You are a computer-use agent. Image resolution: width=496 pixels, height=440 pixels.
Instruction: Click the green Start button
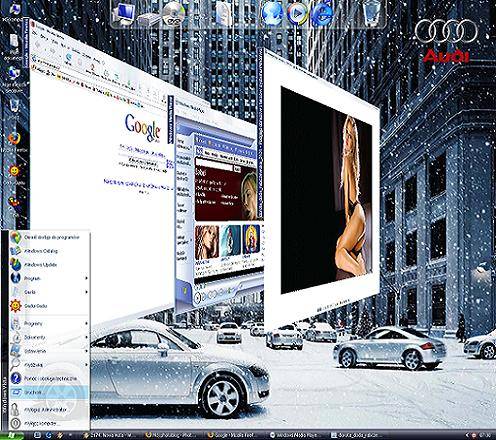pos(12,435)
